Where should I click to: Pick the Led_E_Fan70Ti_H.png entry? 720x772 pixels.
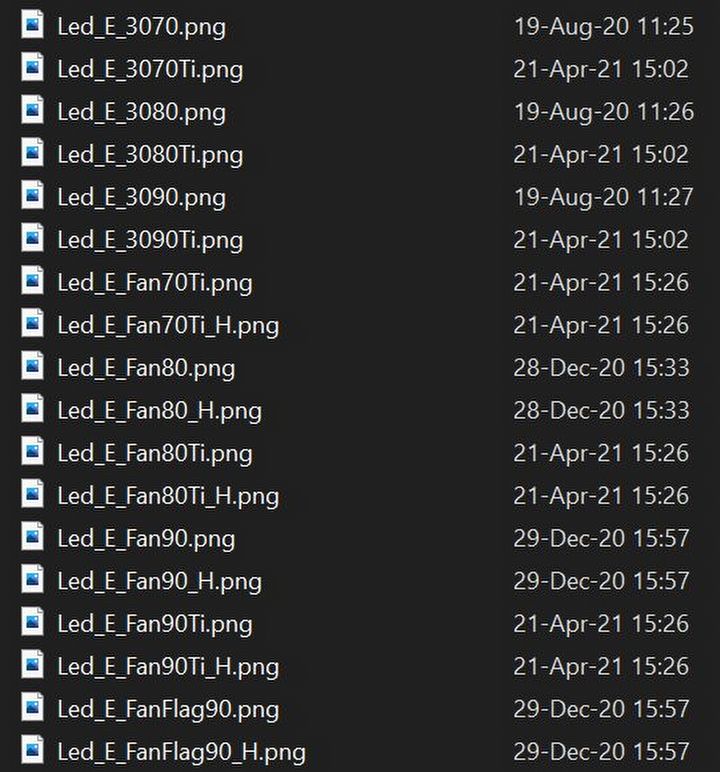pyautogui.click(x=168, y=326)
